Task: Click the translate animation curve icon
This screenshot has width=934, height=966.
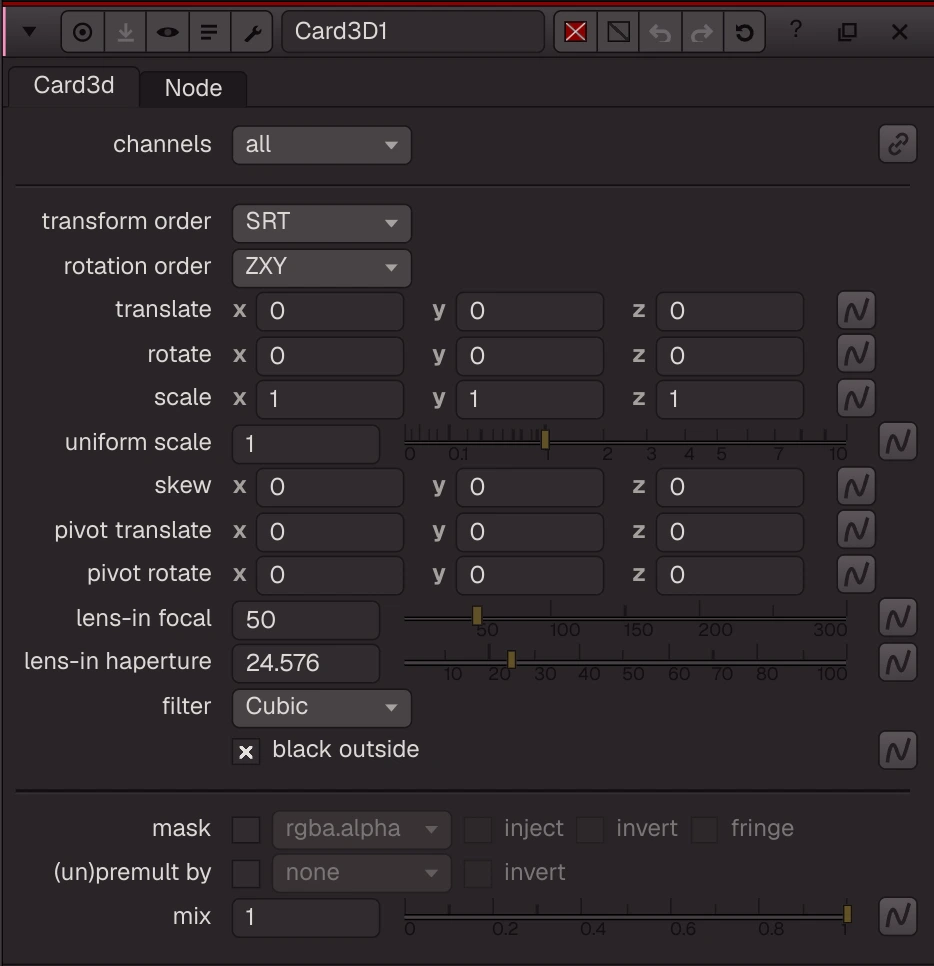Action: pyautogui.click(x=856, y=310)
